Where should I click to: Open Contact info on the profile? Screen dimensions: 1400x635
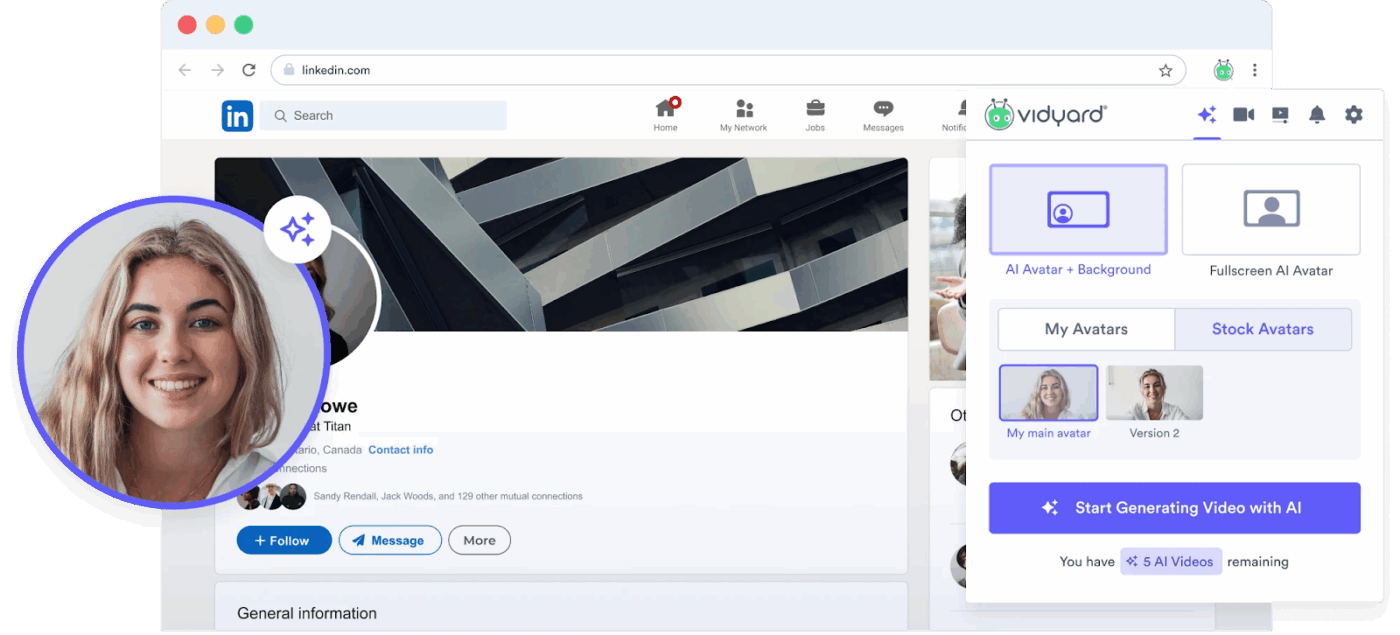pyautogui.click(x=400, y=449)
